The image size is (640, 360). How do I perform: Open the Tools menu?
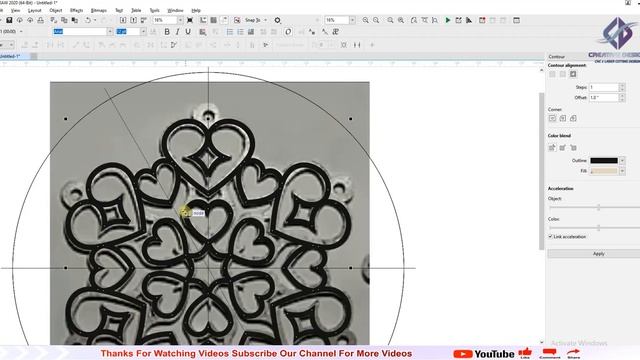pyautogui.click(x=155, y=10)
